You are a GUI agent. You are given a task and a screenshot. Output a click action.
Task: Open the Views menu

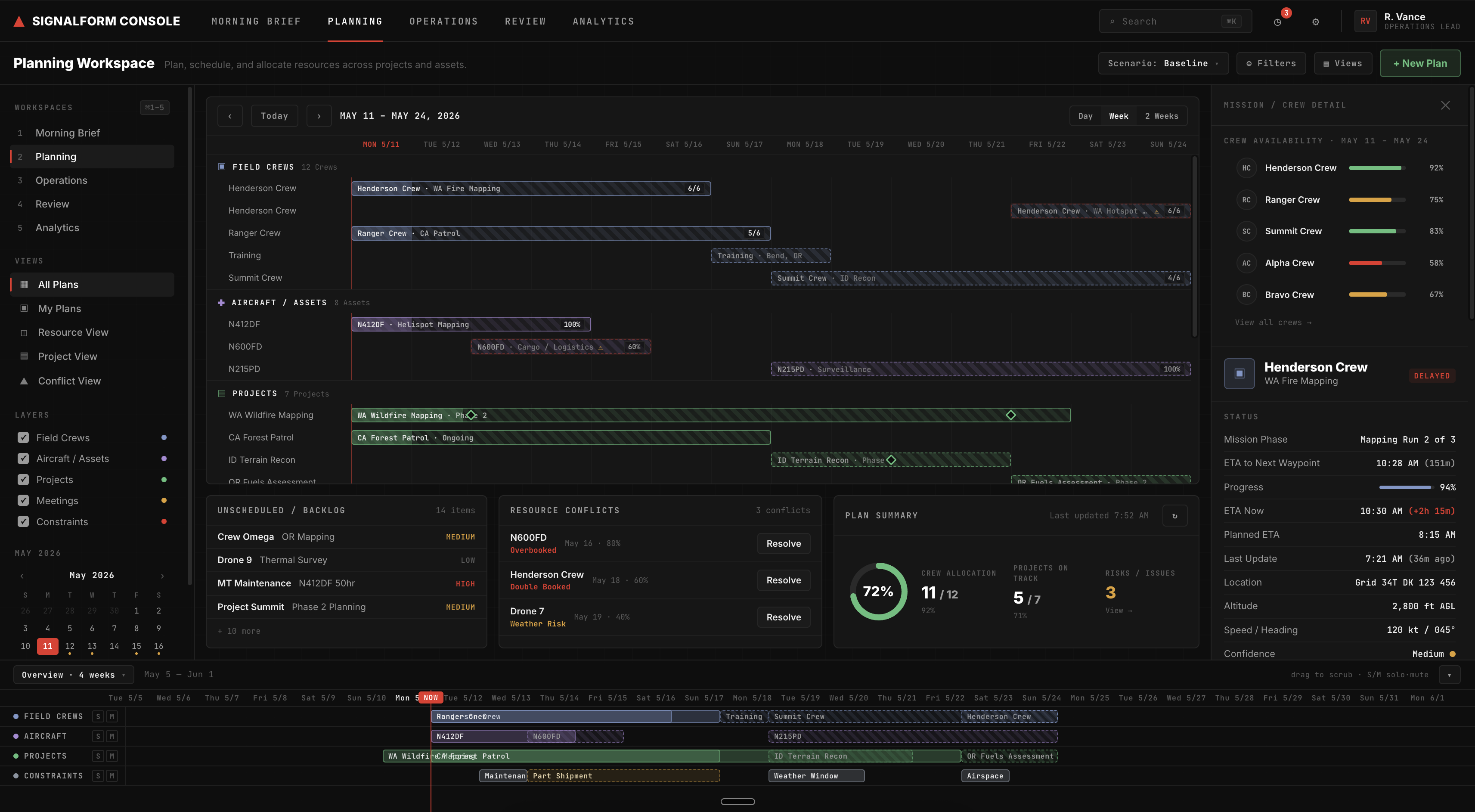[1343, 64]
